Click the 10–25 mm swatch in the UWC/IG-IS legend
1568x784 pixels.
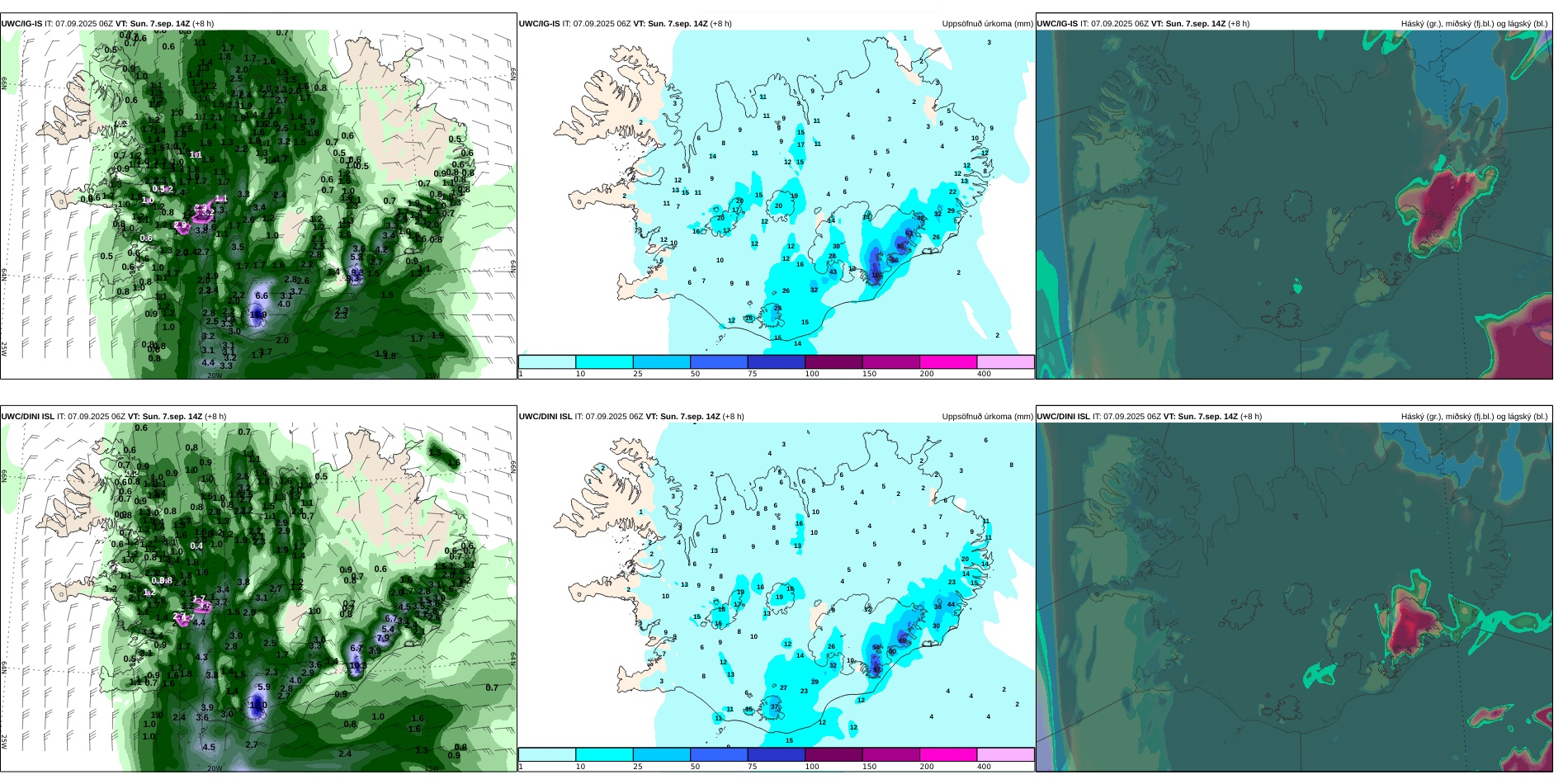(604, 362)
